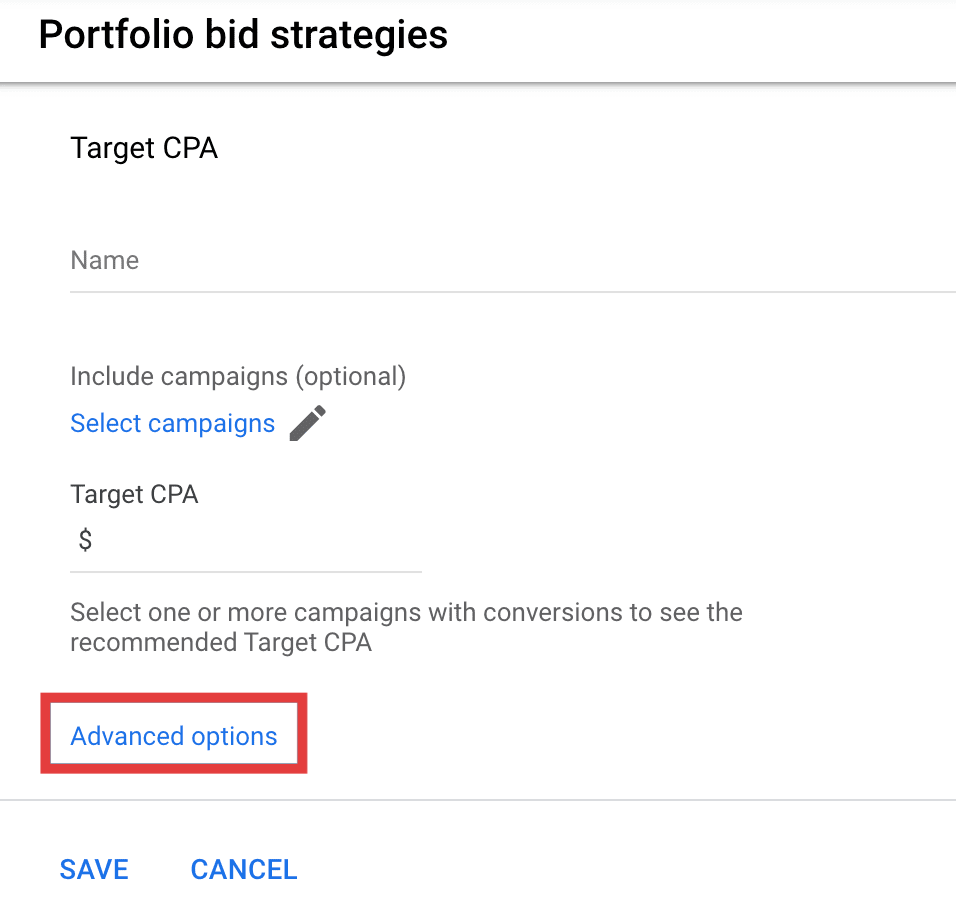Screen dimensions: 956x922
Task: Focus the Name input field
Action: (513, 260)
